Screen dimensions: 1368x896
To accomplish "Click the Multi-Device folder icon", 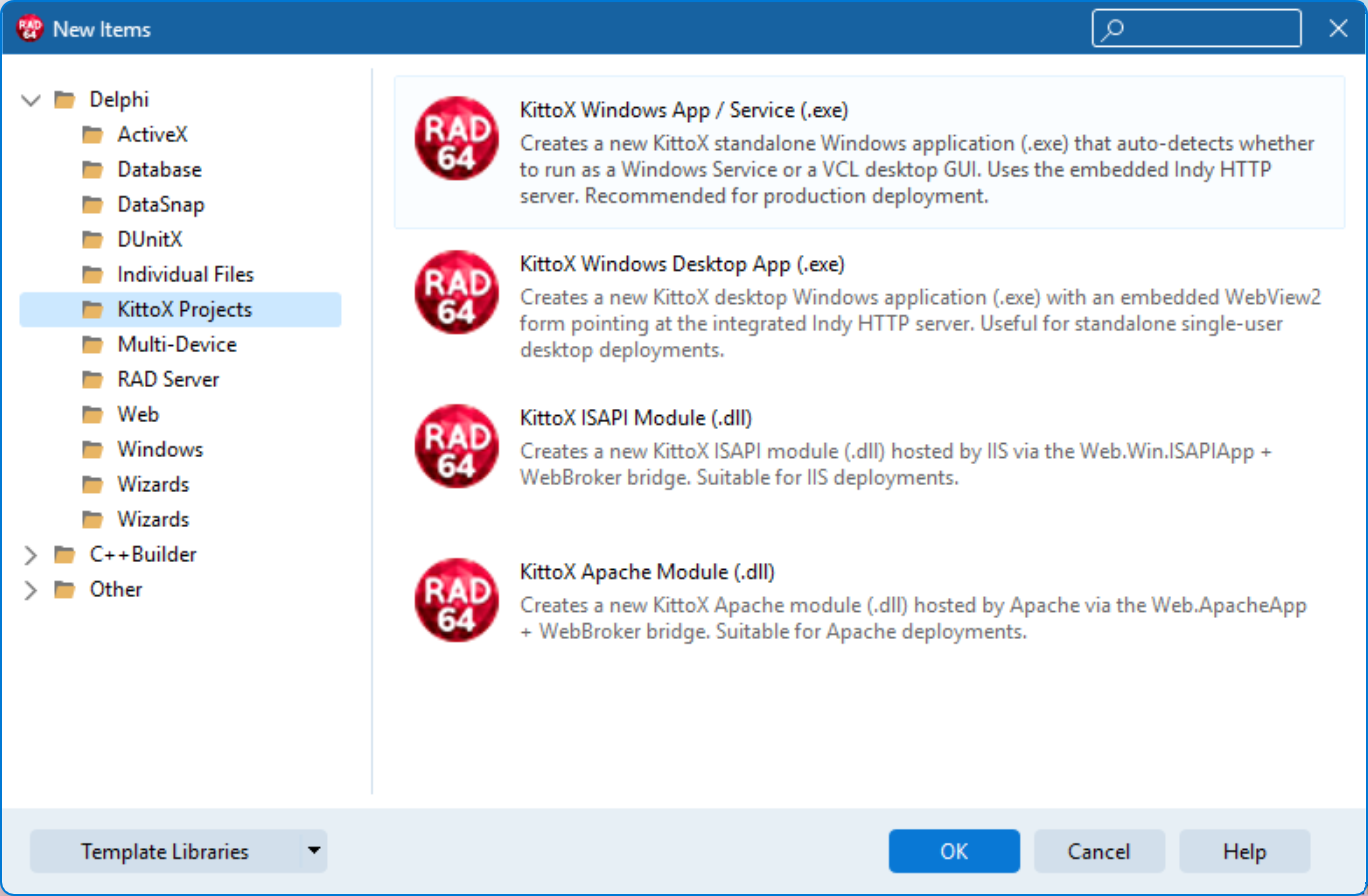I will coord(93,344).
